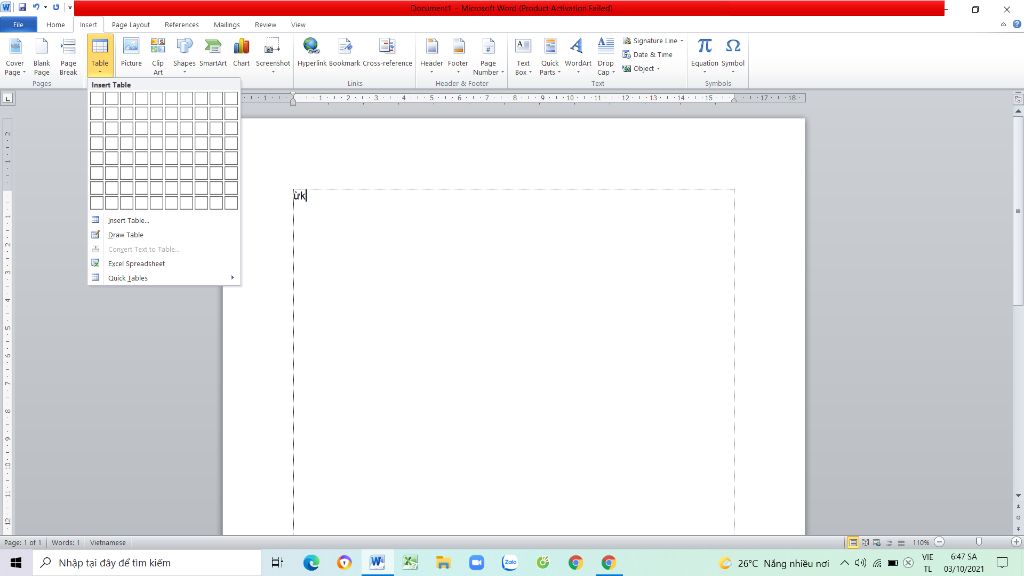Open the Shapes gallery
Screen dimensions: 1024x576
[184, 55]
